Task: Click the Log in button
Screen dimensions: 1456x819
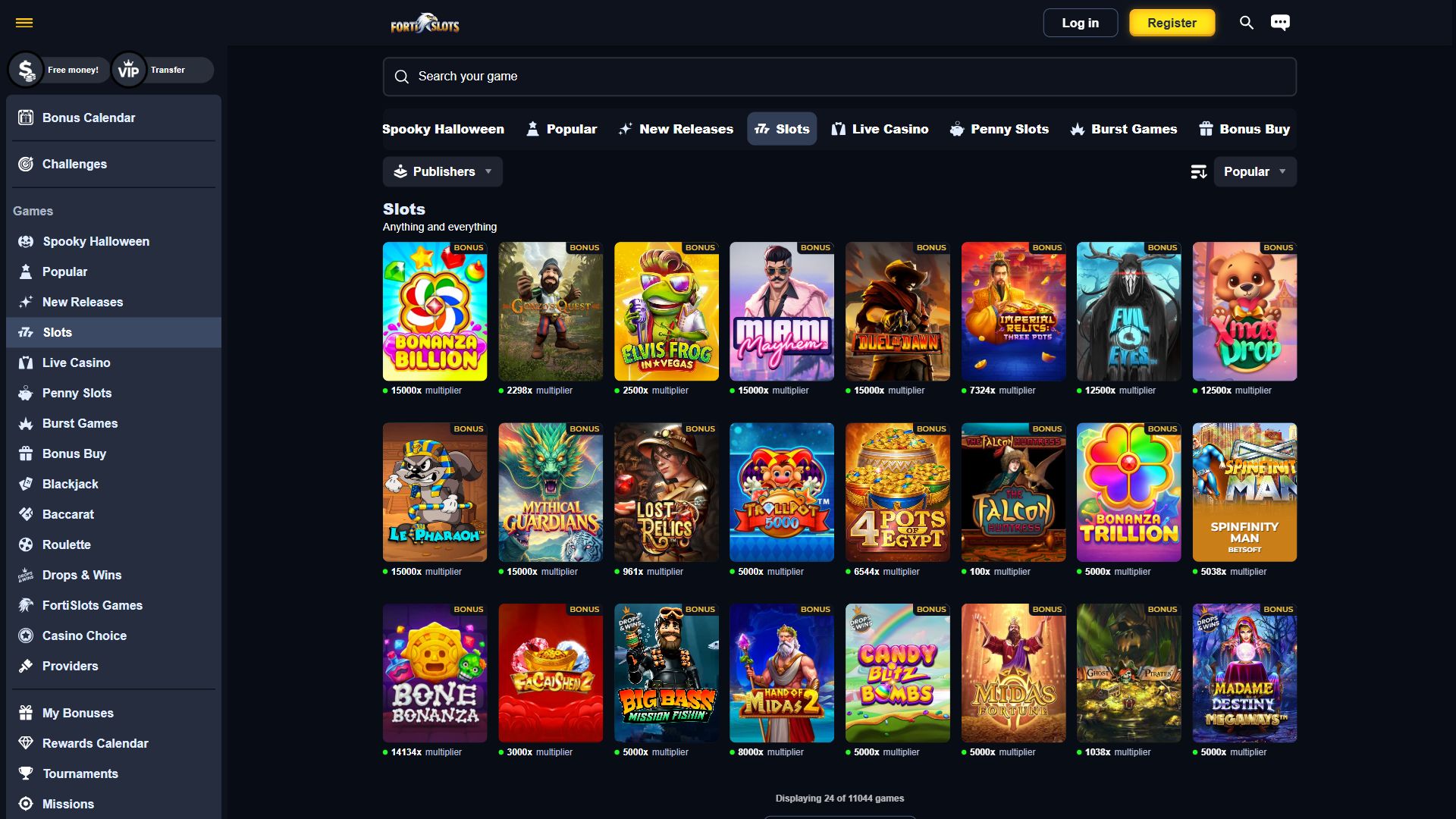Action: tap(1080, 23)
